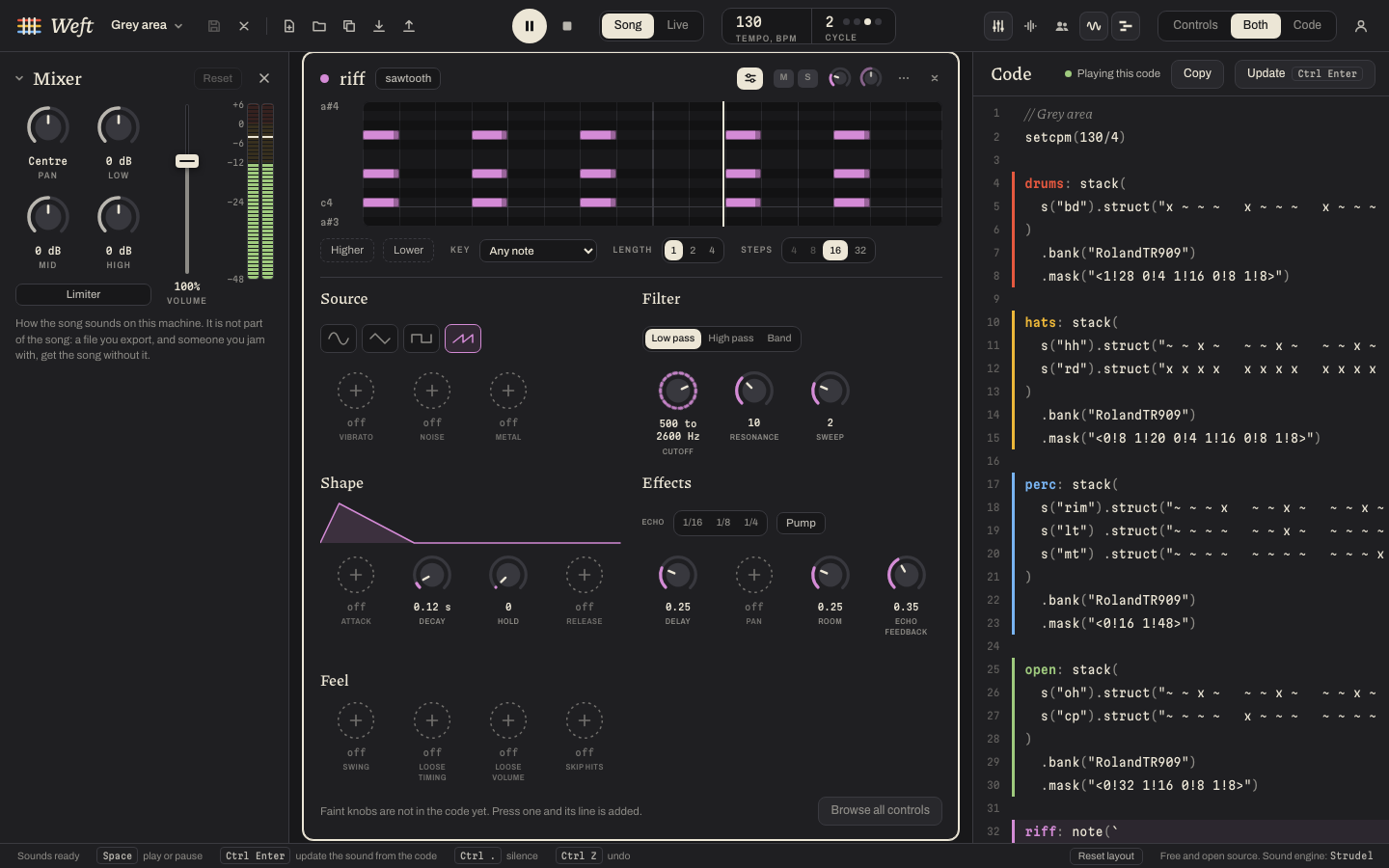Enable the Pump effect
The height and width of the screenshot is (868, 1389).
coord(801,523)
